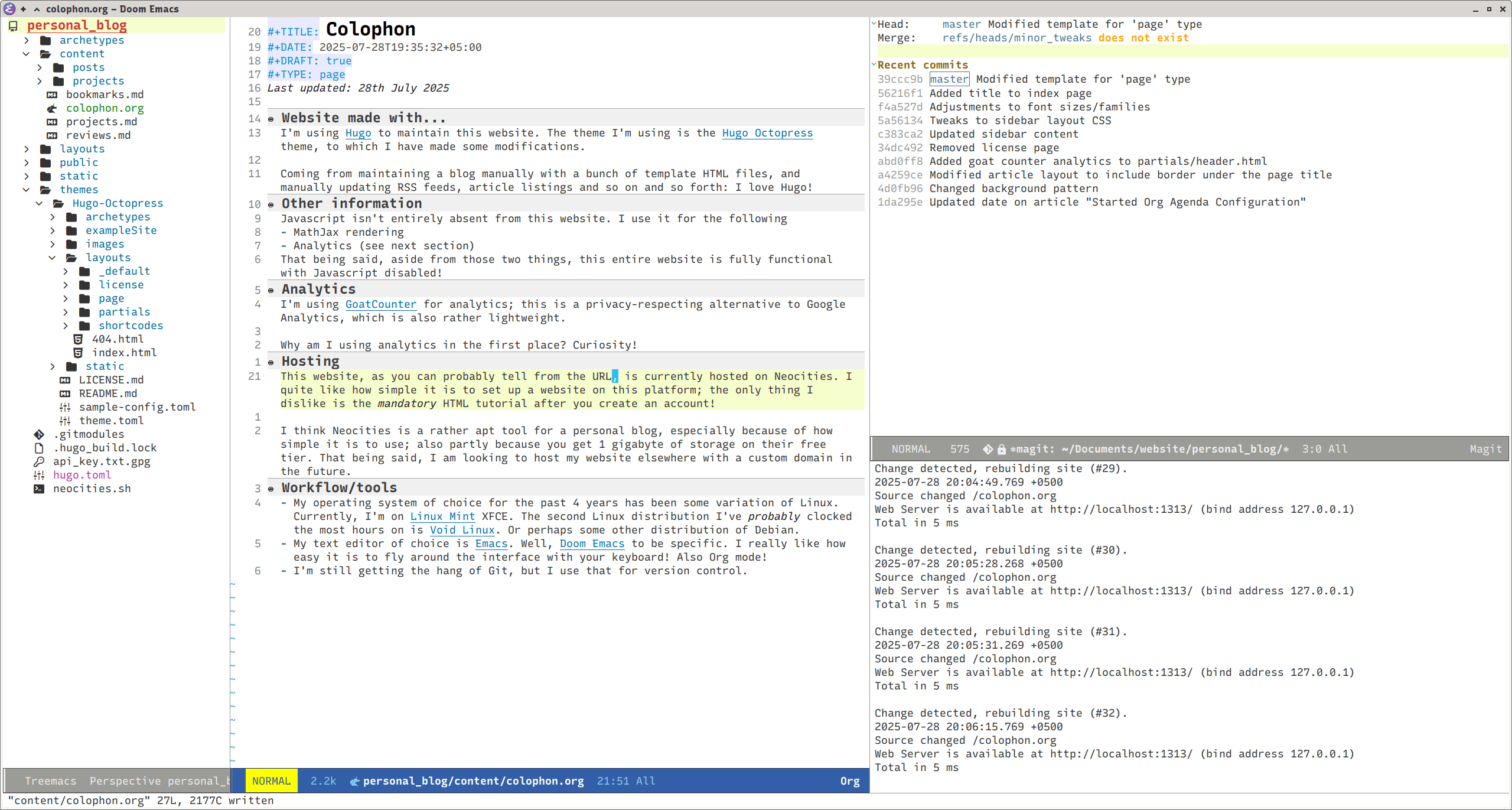This screenshot has height=810, width=1512.
Task: Click the Treemacs label in the sidebar modeline
Action: pos(50,781)
